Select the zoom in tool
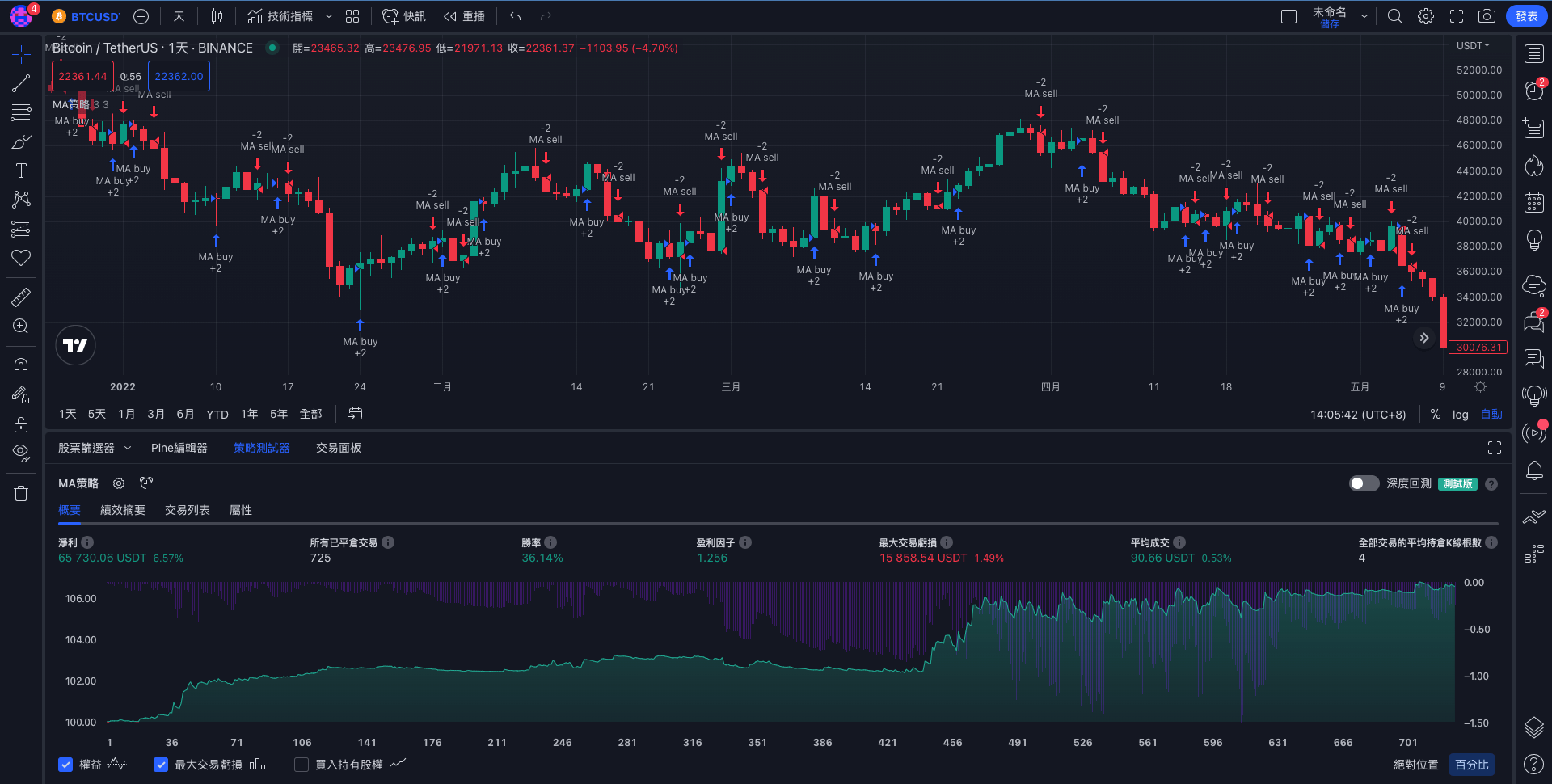The width and height of the screenshot is (1552, 784). tap(21, 327)
